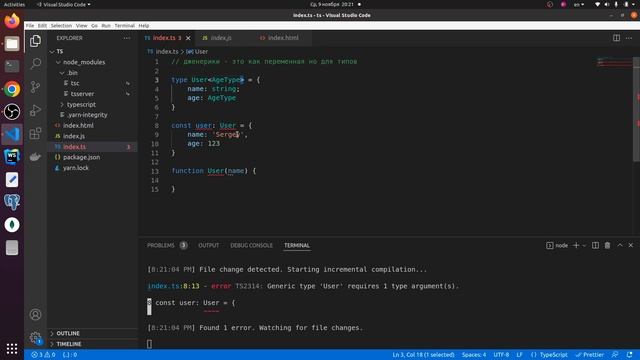640x360 pixels.
Task: Open the Run and Debug view
Action: pos(36,110)
